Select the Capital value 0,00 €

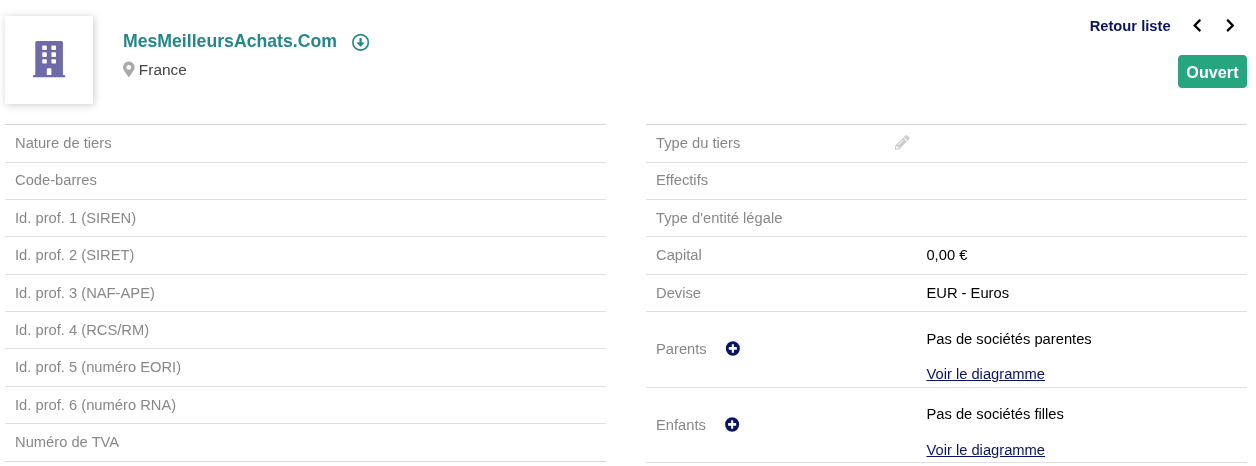click(x=947, y=255)
